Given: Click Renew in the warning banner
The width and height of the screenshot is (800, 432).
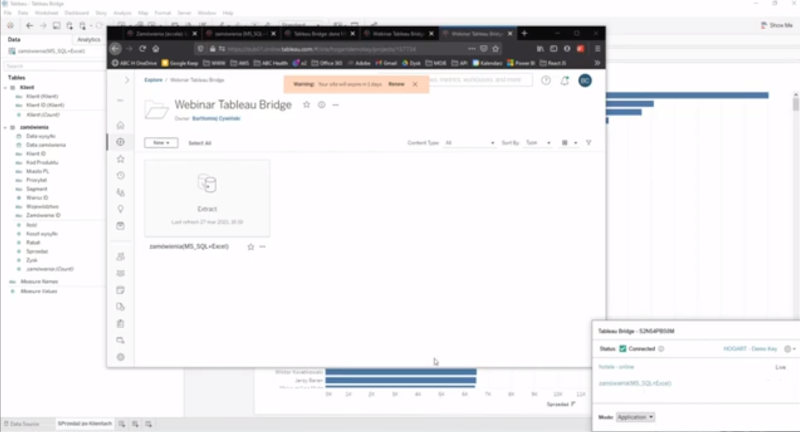Looking at the screenshot, I should (396, 84).
